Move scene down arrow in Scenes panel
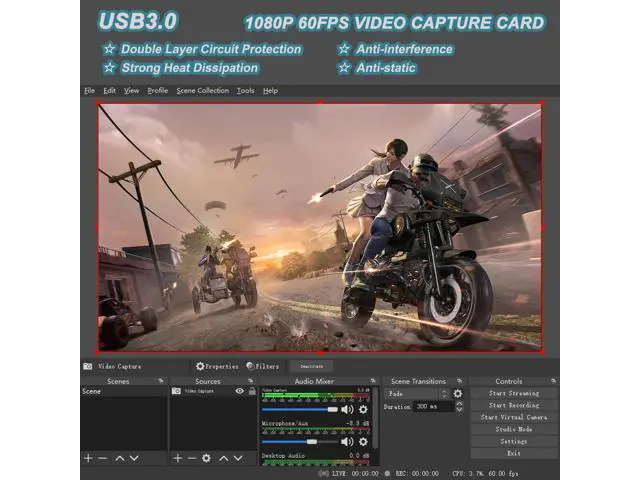The width and height of the screenshot is (640, 480). click(x=134, y=458)
